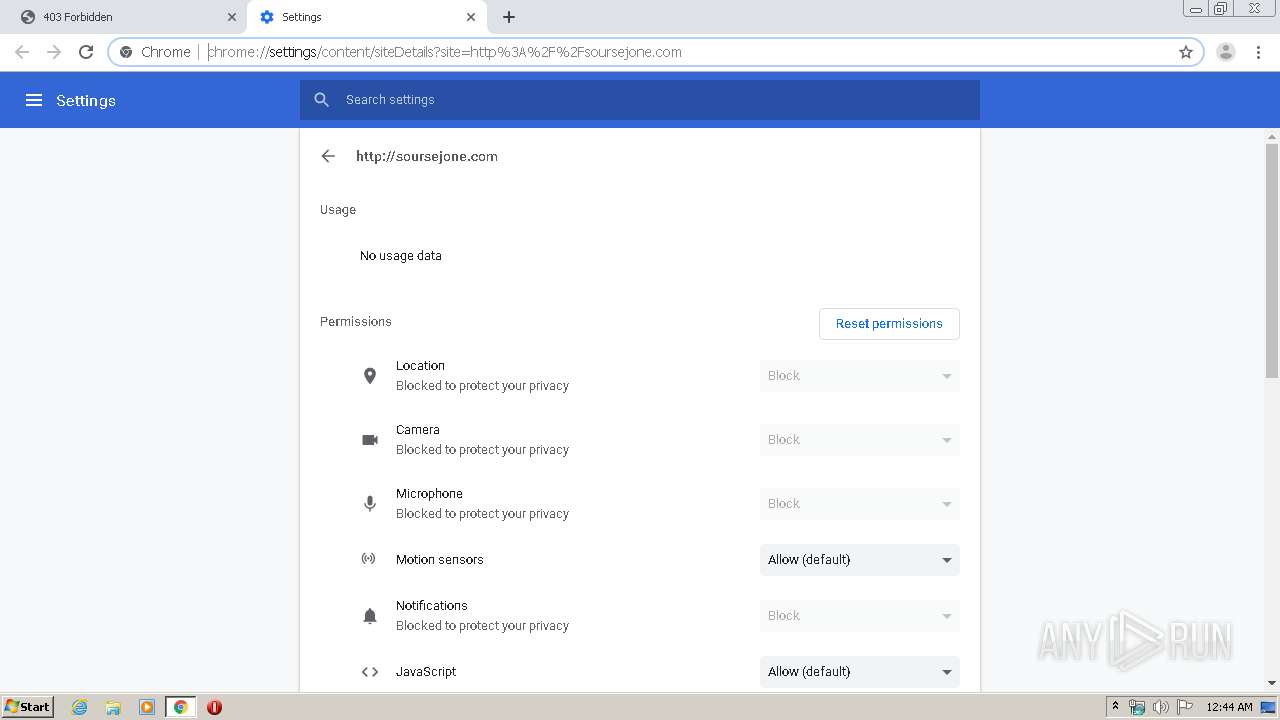The width and height of the screenshot is (1280, 720).
Task: Click the address bar URL
Action: click(445, 52)
